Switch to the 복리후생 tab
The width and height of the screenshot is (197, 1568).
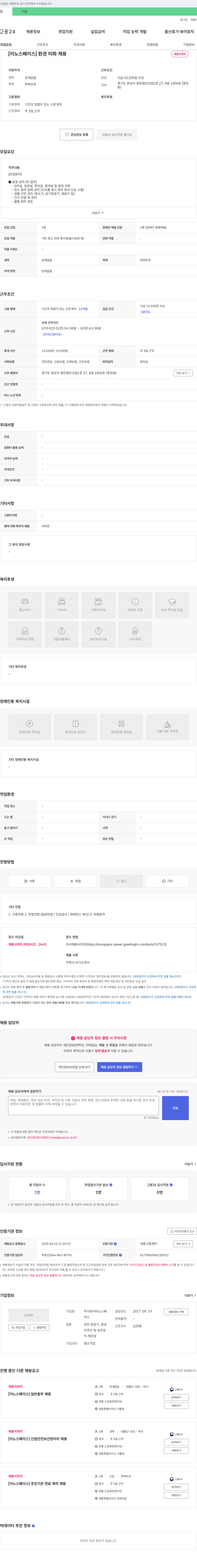tap(116, 44)
